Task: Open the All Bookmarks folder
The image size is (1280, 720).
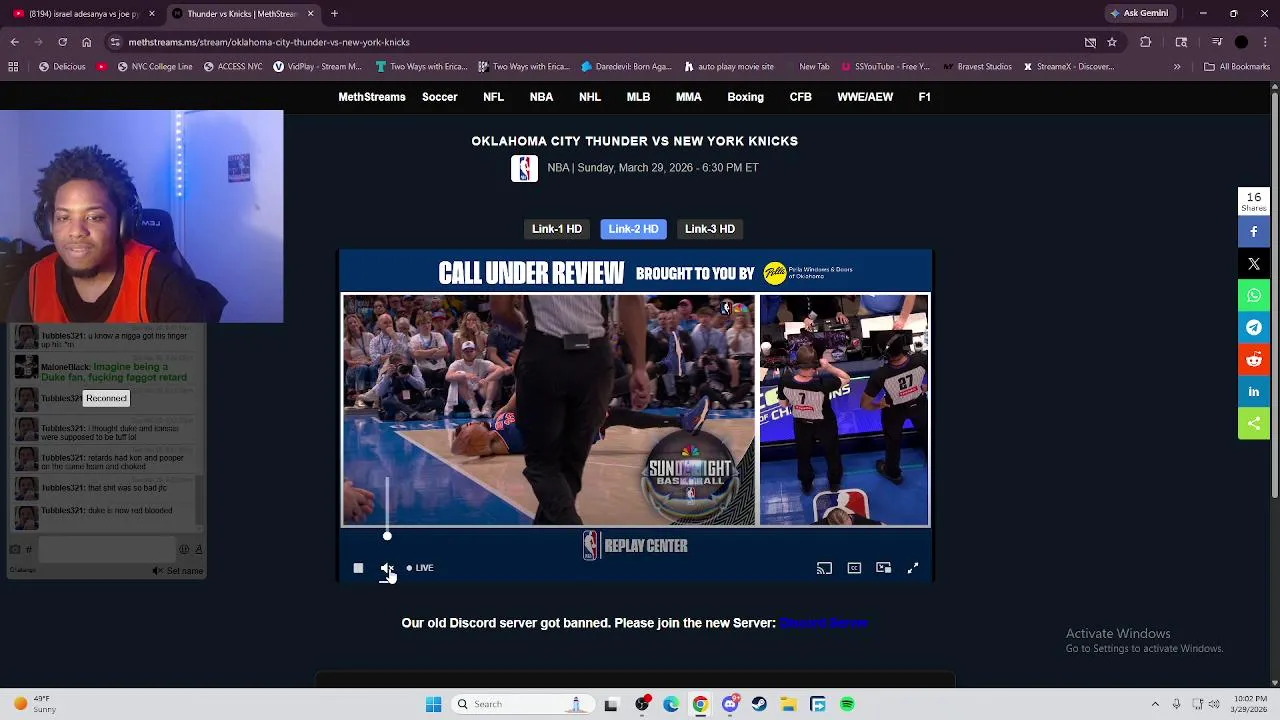Action: point(1237,67)
